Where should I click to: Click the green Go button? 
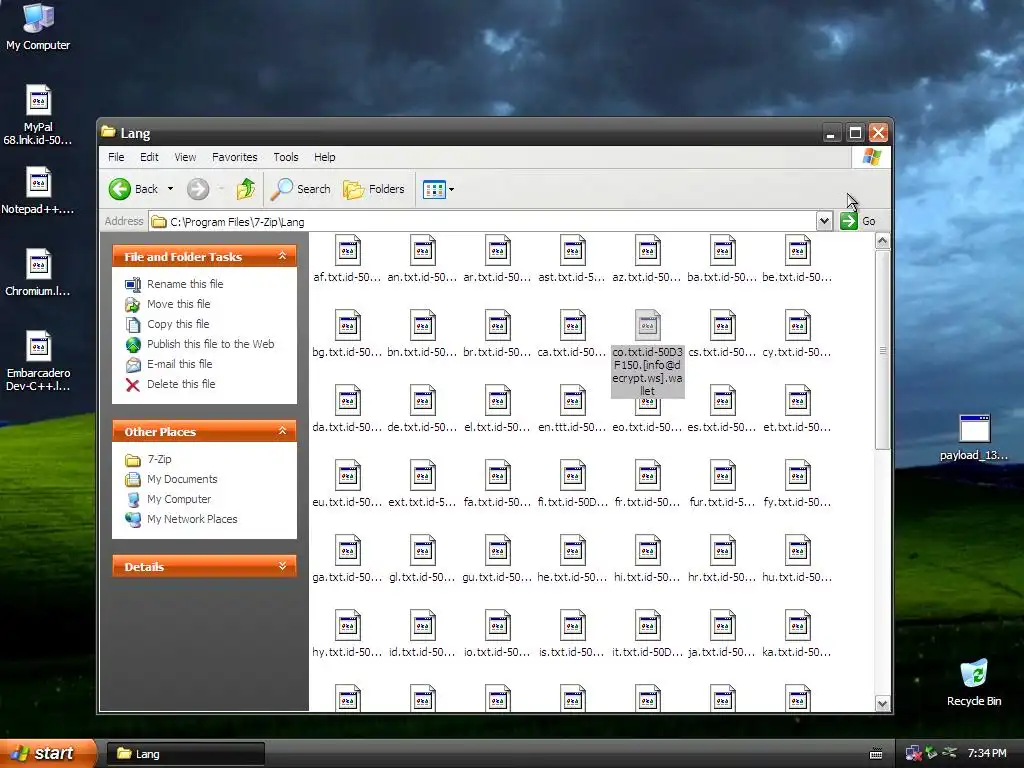[857, 221]
